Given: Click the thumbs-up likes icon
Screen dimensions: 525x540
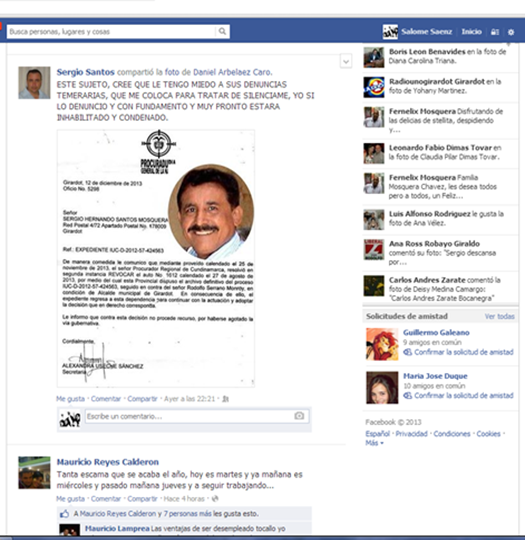Looking at the screenshot, I should [x=64, y=514].
